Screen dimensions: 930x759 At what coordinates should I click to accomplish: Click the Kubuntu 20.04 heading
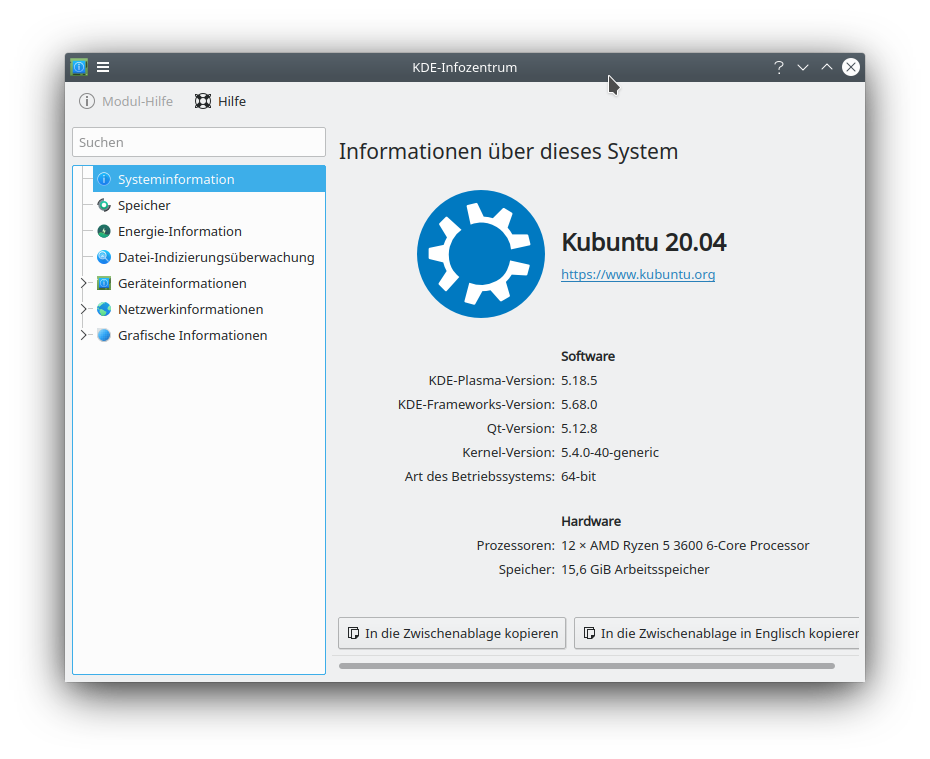644,242
